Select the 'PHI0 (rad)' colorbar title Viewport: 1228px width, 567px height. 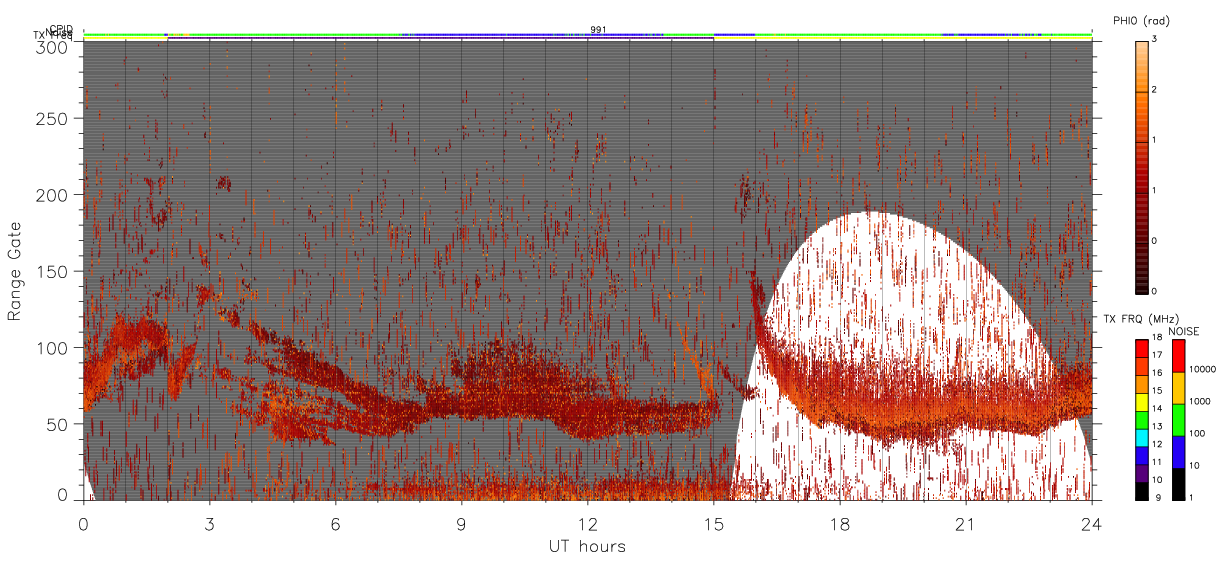pos(1141,20)
